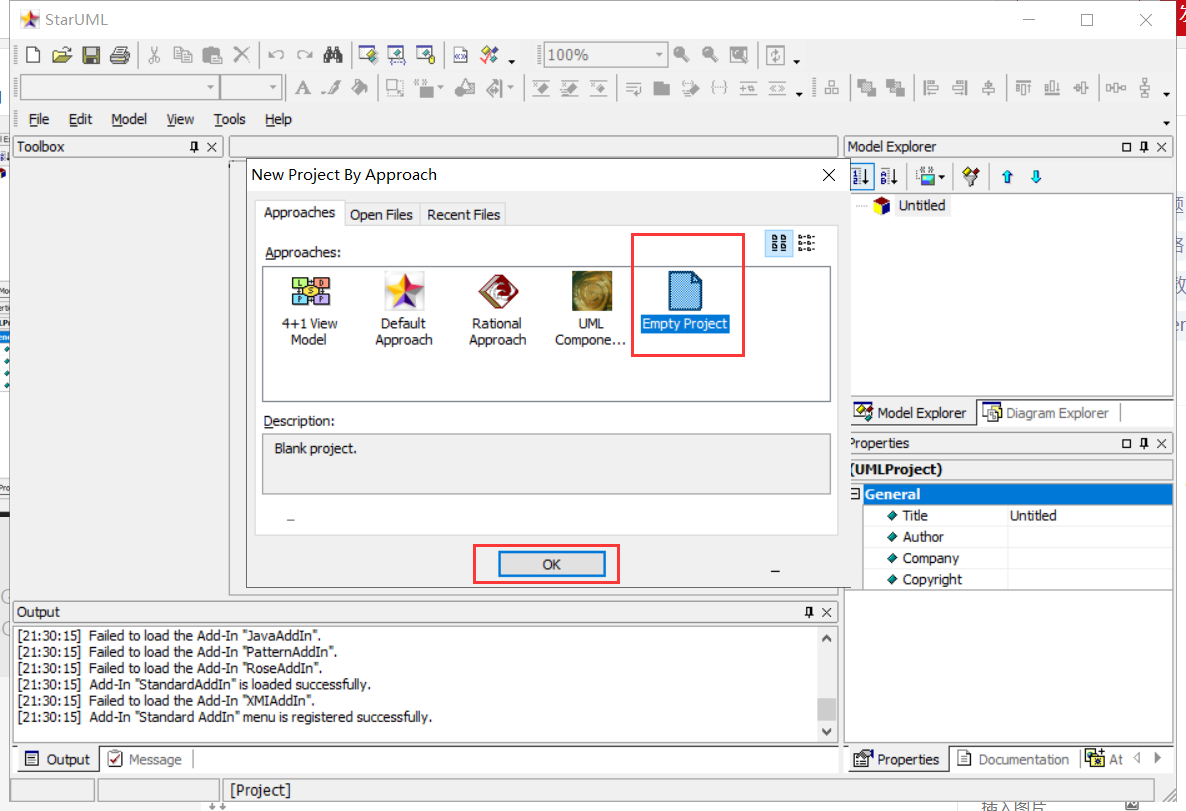
Task: Open the Tools menu
Action: pos(229,120)
